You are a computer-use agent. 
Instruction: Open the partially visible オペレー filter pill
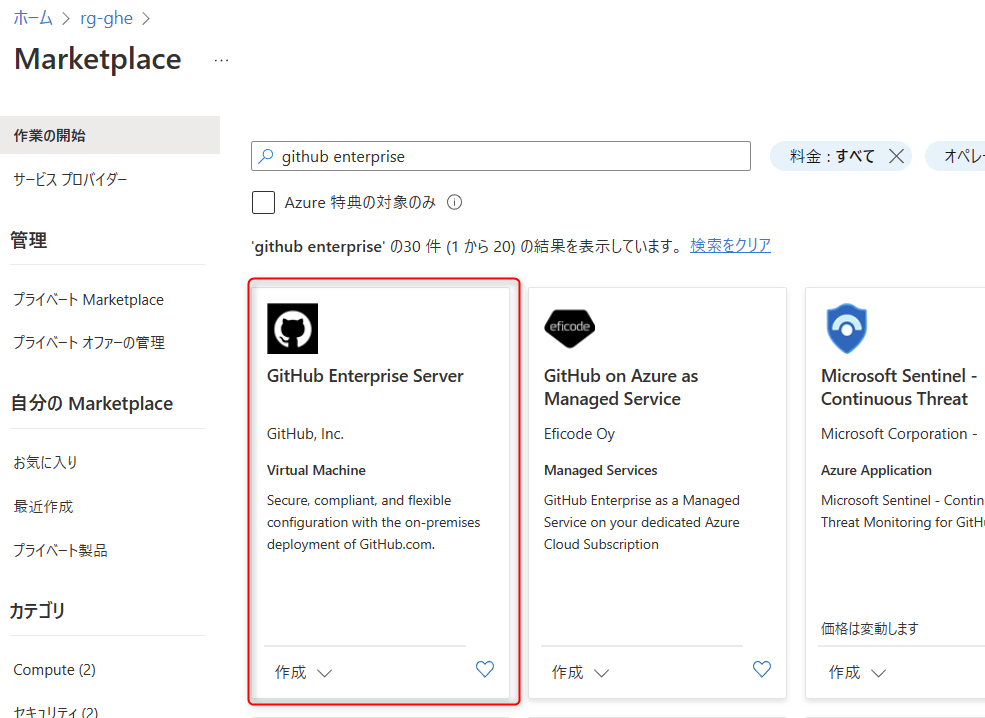(x=956, y=156)
